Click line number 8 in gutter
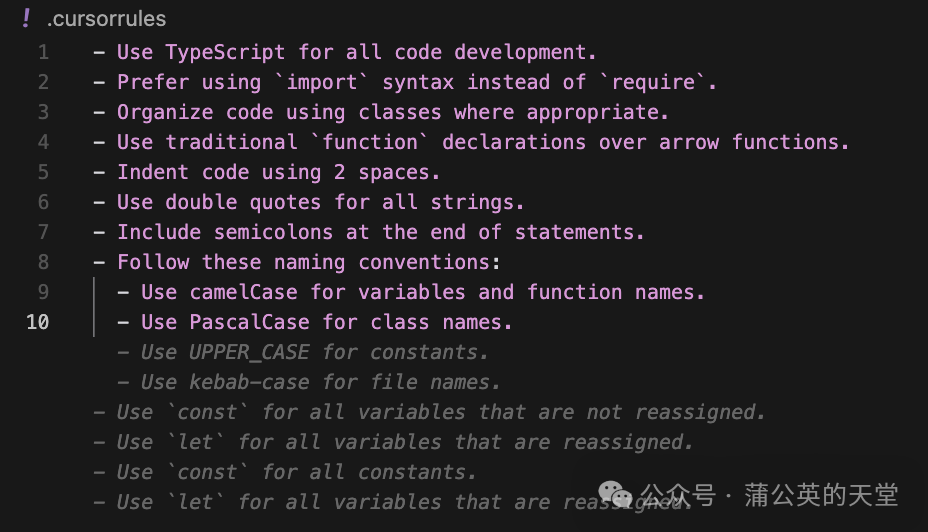This screenshot has height=532, width=928. click(x=43, y=262)
